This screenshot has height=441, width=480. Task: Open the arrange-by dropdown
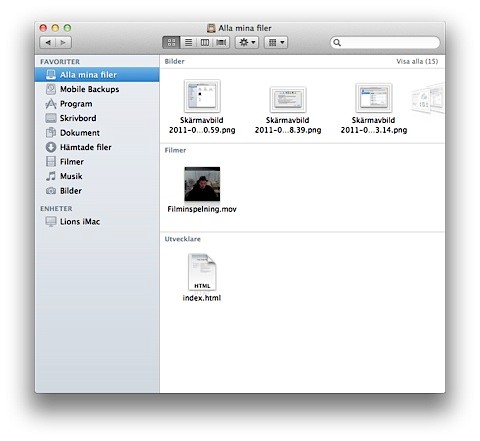tap(276, 42)
